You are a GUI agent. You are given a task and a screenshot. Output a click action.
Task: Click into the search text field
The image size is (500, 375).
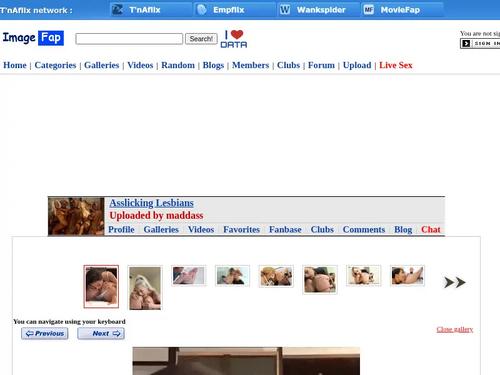pos(129,39)
